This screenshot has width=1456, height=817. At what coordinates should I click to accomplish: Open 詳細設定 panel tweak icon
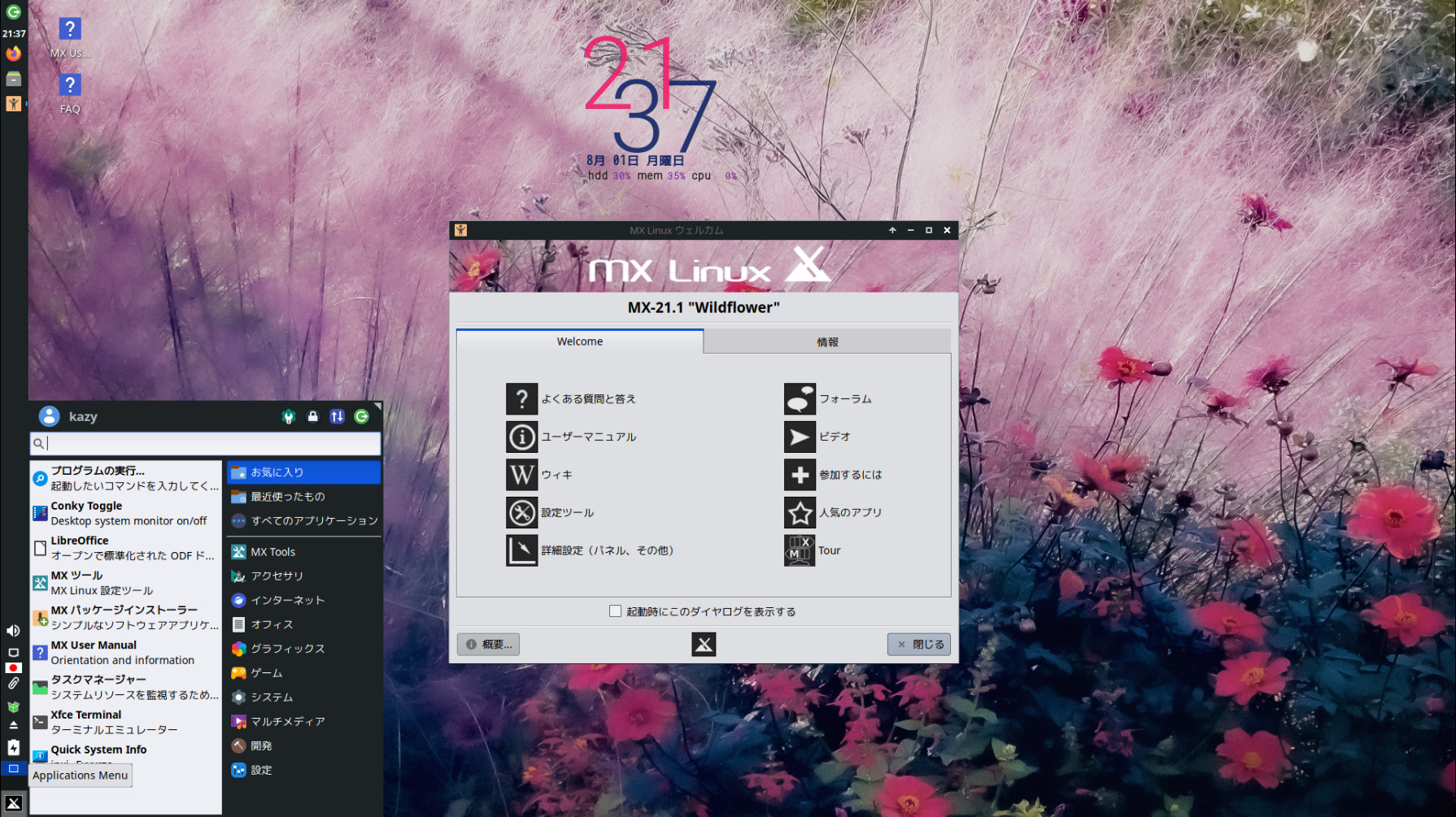tap(521, 550)
